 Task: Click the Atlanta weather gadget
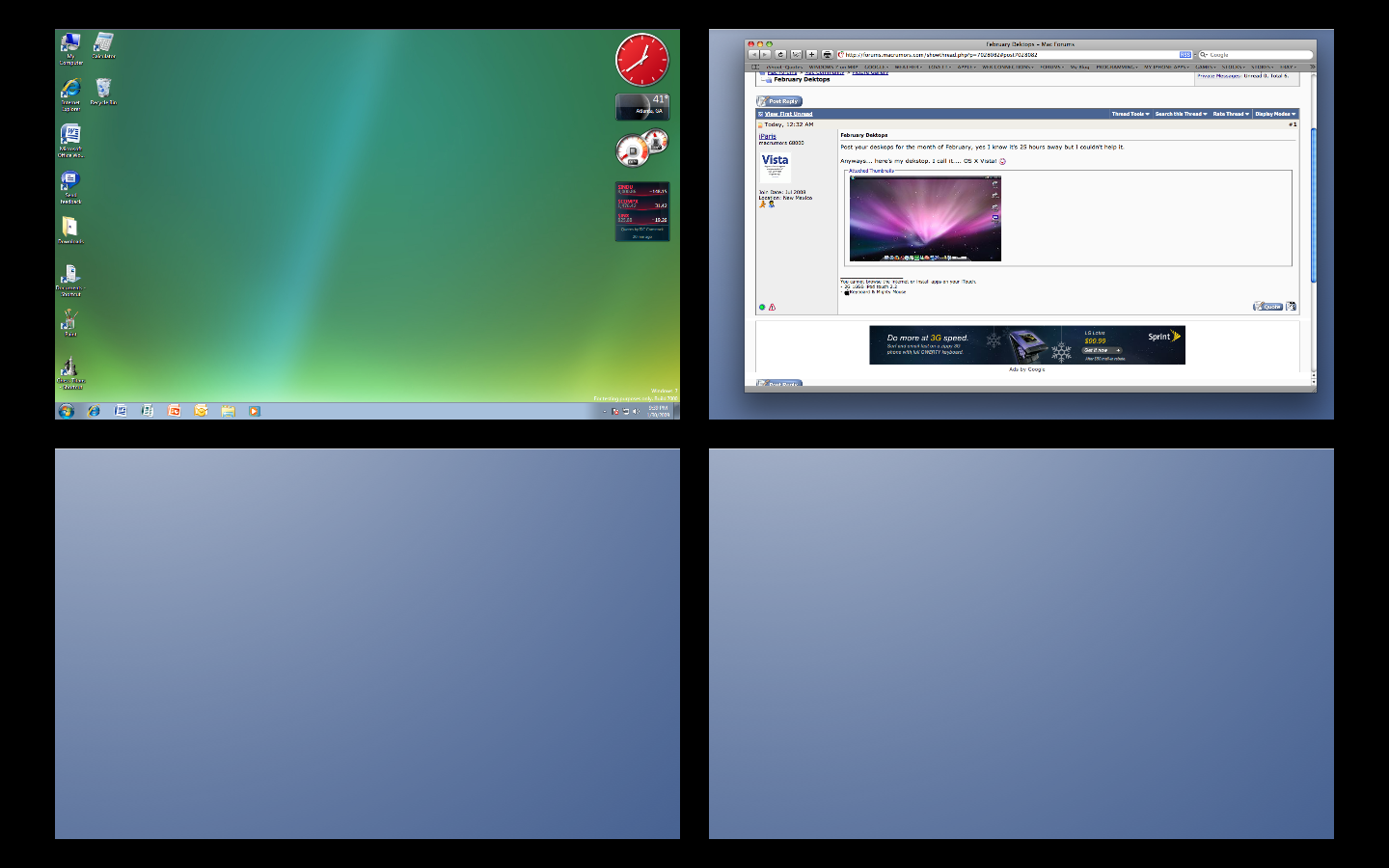click(642, 106)
